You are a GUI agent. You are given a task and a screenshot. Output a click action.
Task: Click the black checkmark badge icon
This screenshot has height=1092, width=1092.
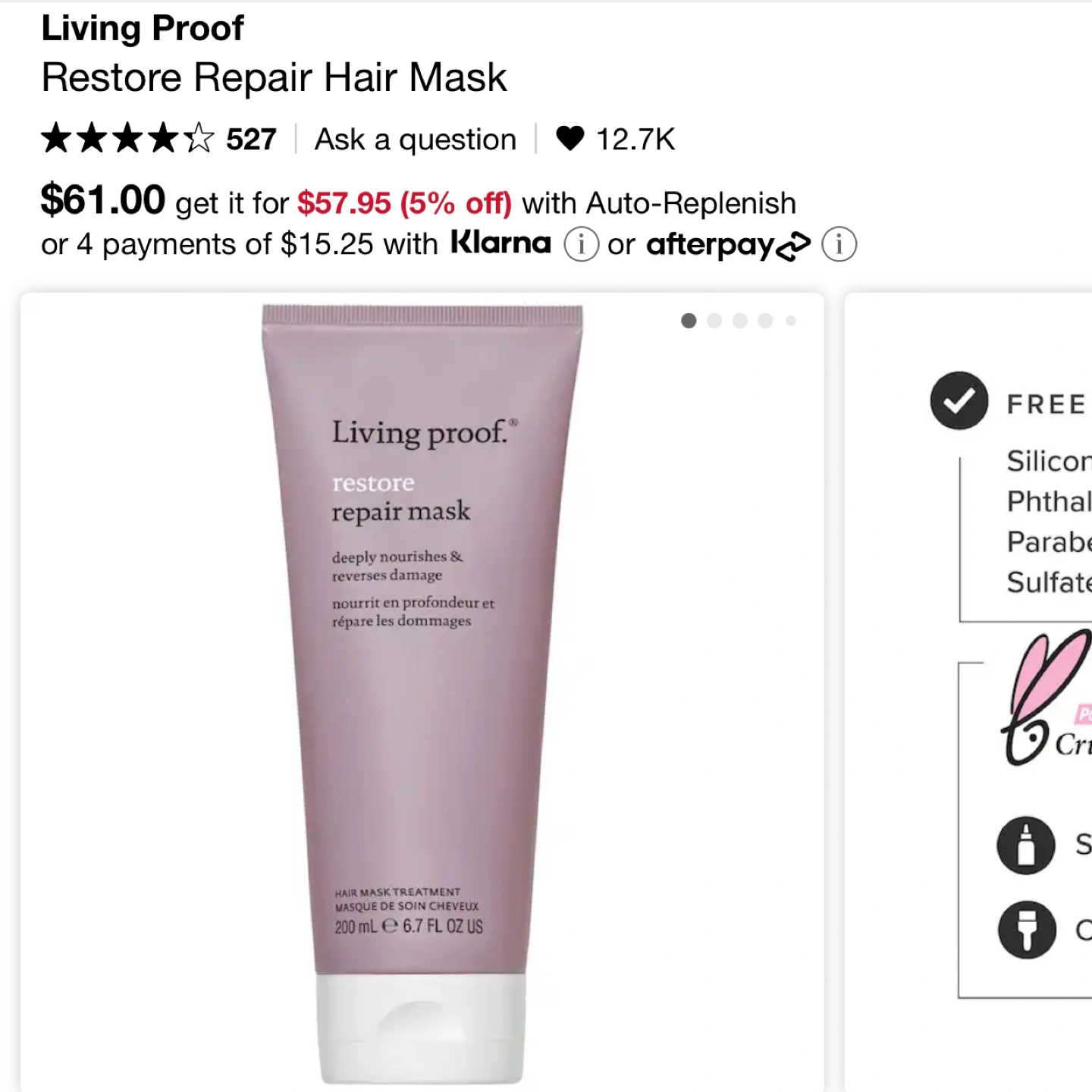(x=959, y=400)
